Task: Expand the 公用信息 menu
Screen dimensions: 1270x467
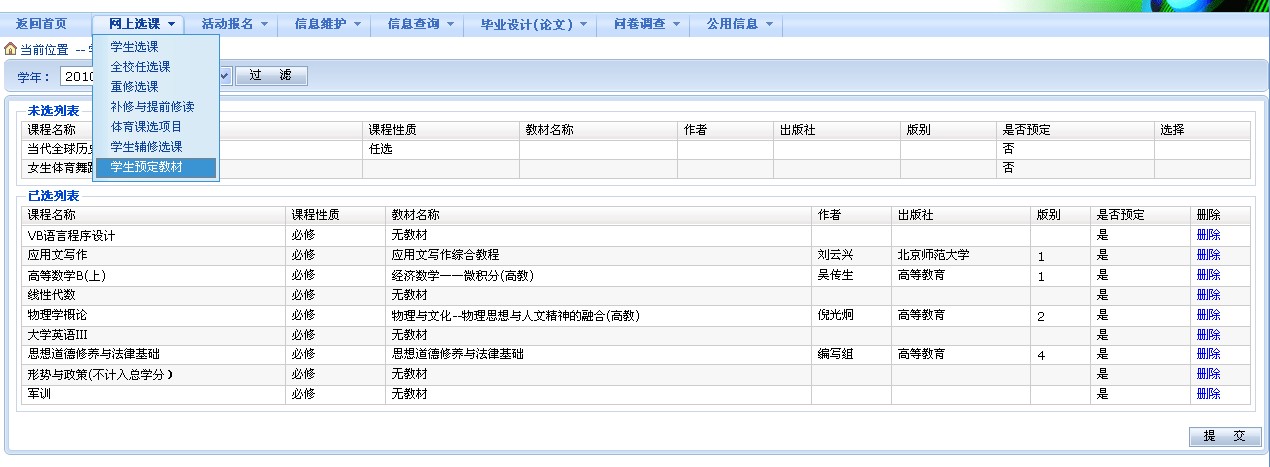Action: click(x=740, y=24)
